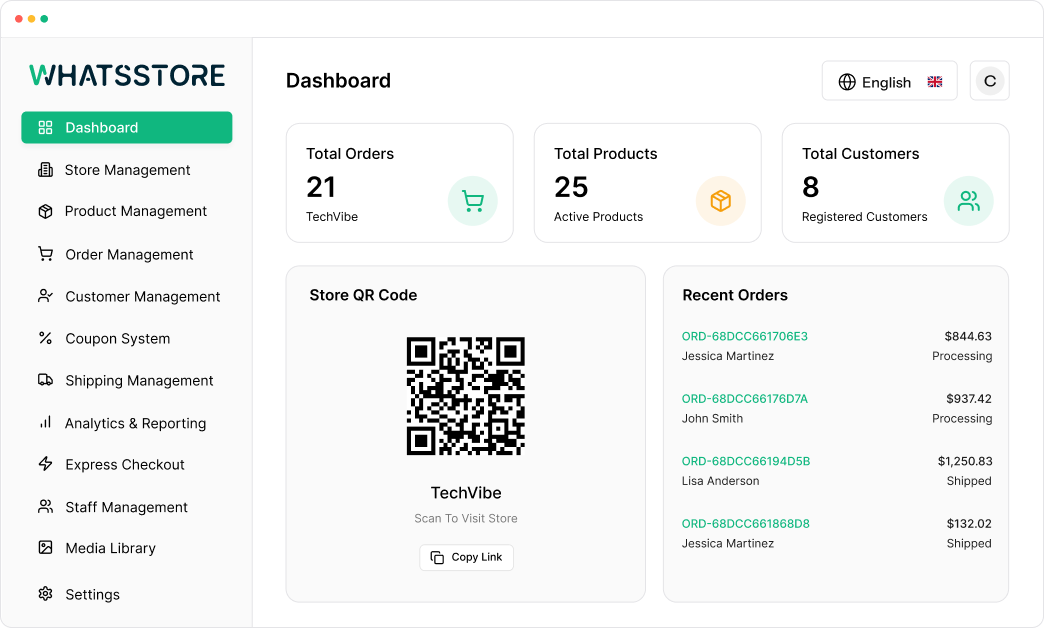
Task: Open order ORD-68DCC661706E3
Action: point(744,336)
